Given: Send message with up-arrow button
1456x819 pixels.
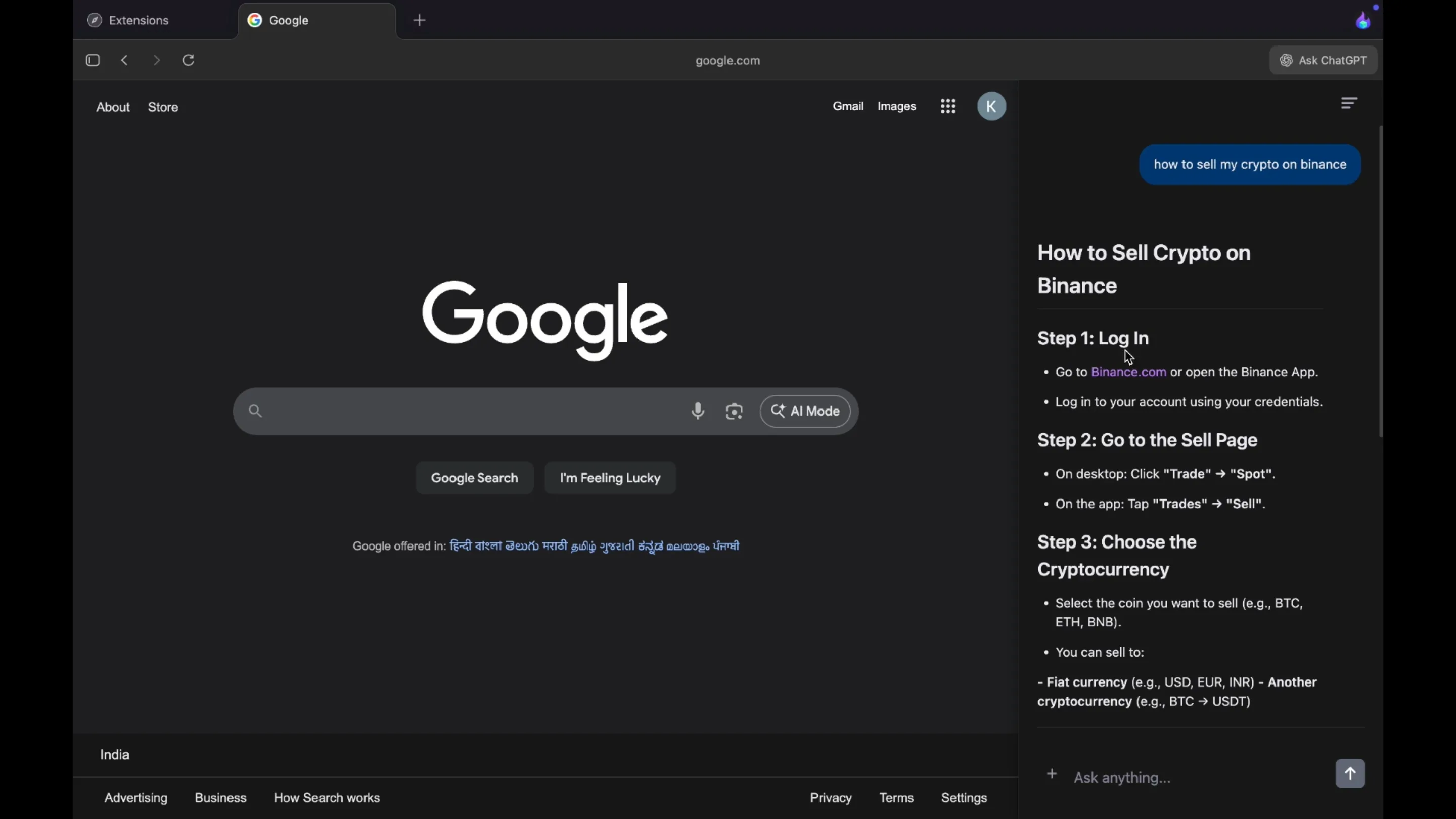Looking at the screenshot, I should point(1350,773).
